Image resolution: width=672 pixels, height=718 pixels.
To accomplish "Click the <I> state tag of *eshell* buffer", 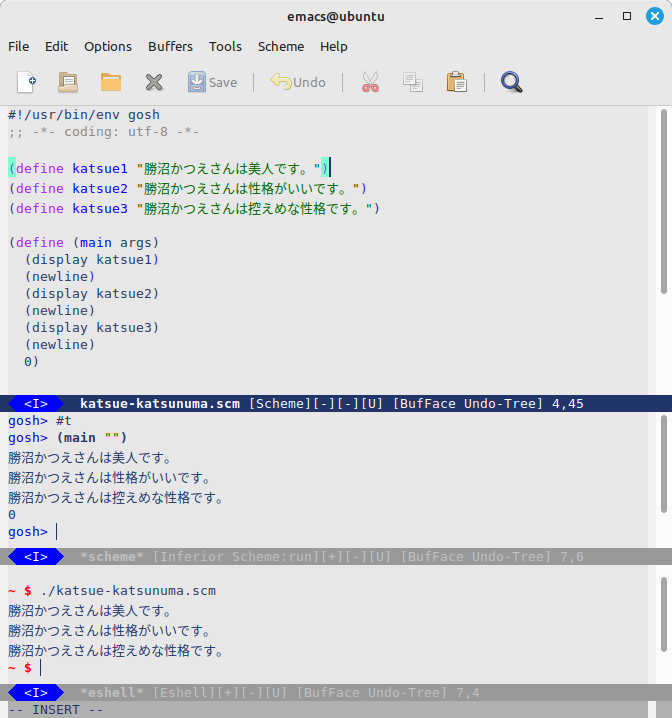I will pos(36,693).
